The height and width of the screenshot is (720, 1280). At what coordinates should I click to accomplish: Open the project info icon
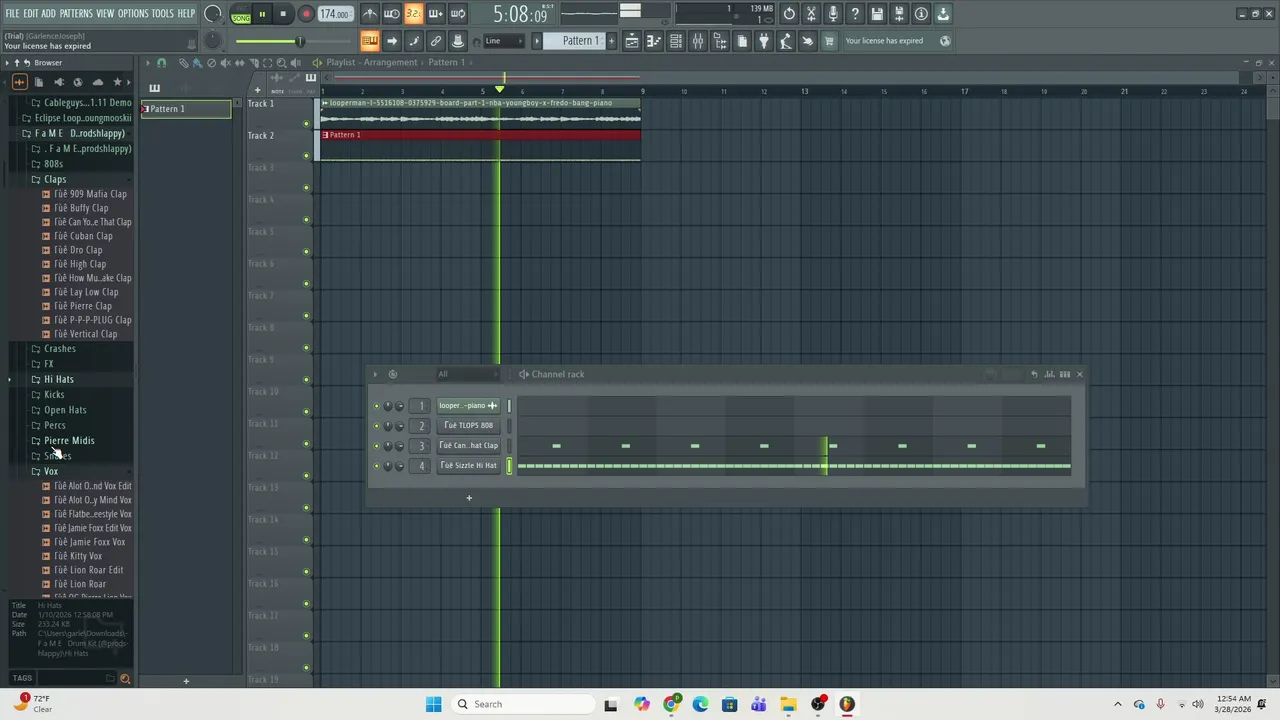click(x=921, y=14)
